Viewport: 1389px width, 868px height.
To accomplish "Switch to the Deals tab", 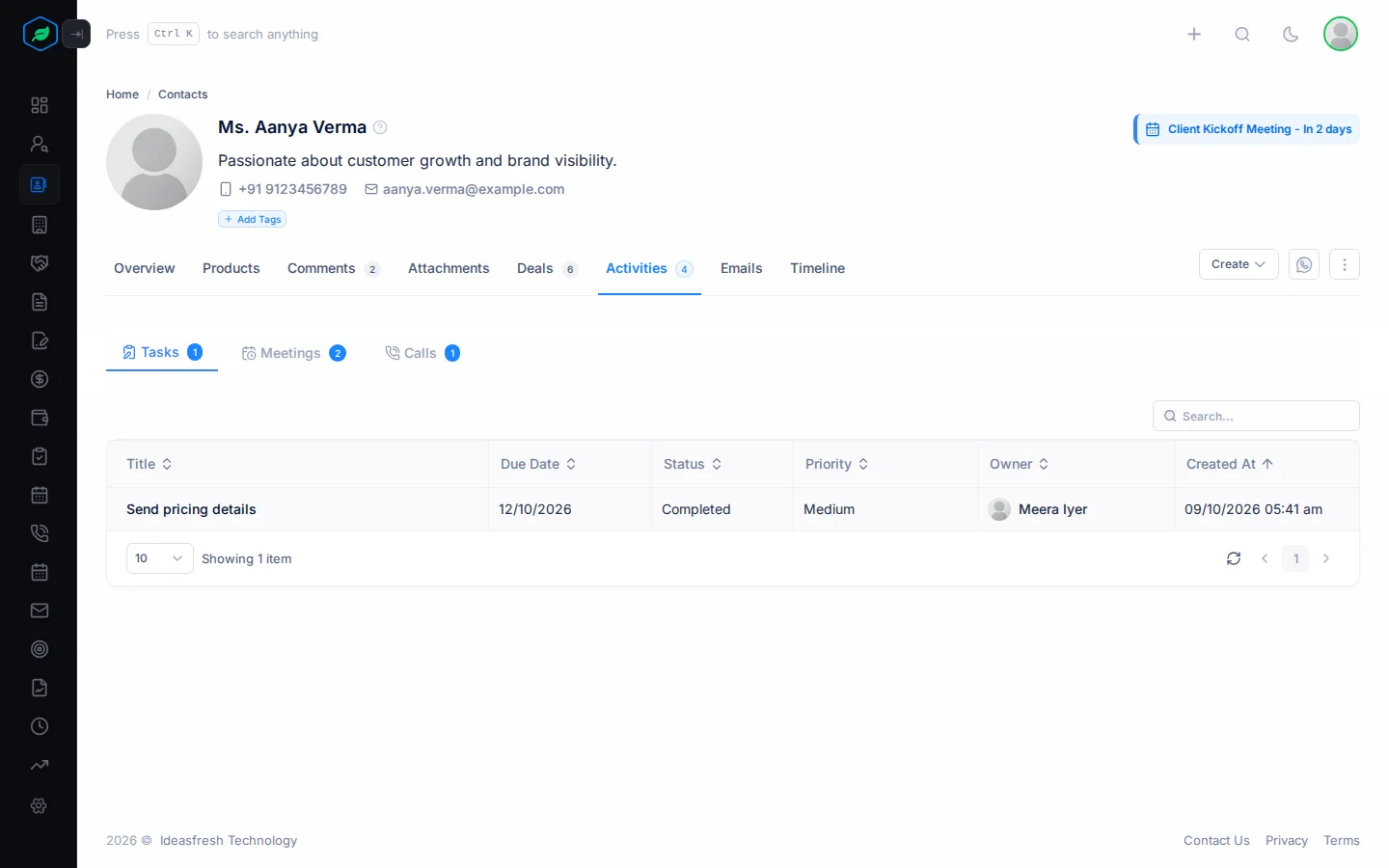I will (x=547, y=268).
